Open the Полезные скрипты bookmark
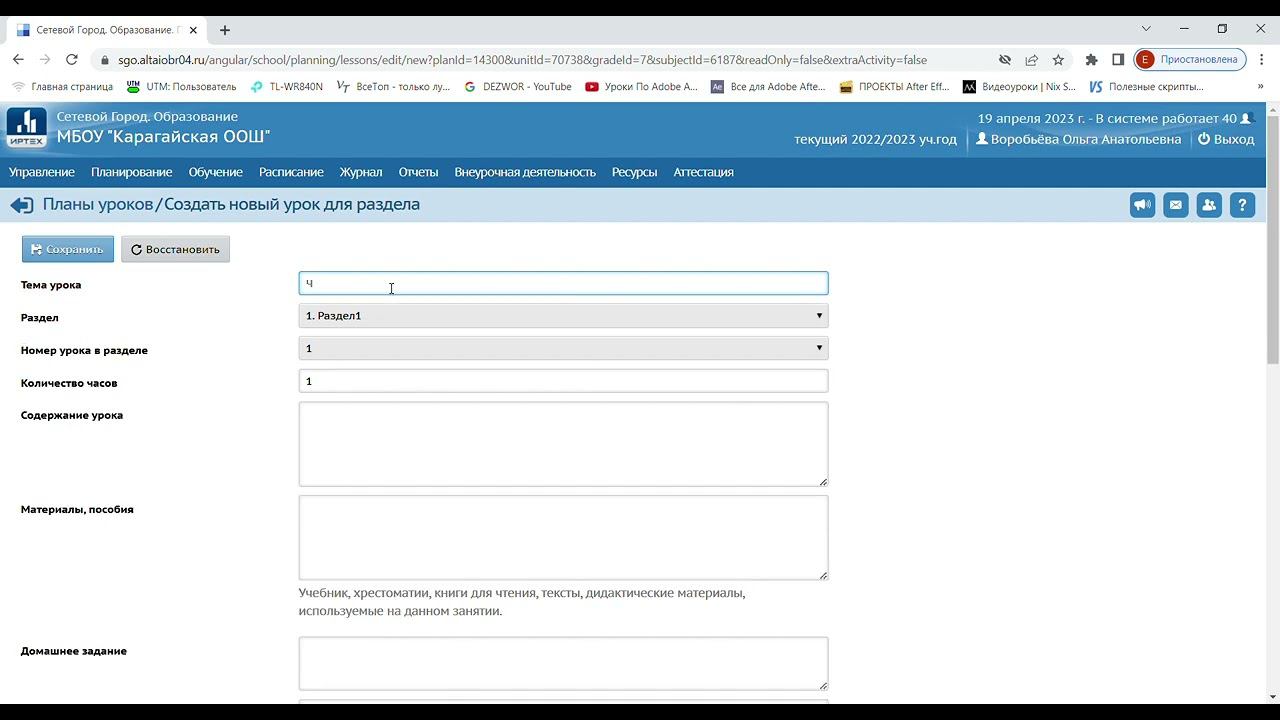The width and height of the screenshot is (1280, 720). [x=1146, y=87]
